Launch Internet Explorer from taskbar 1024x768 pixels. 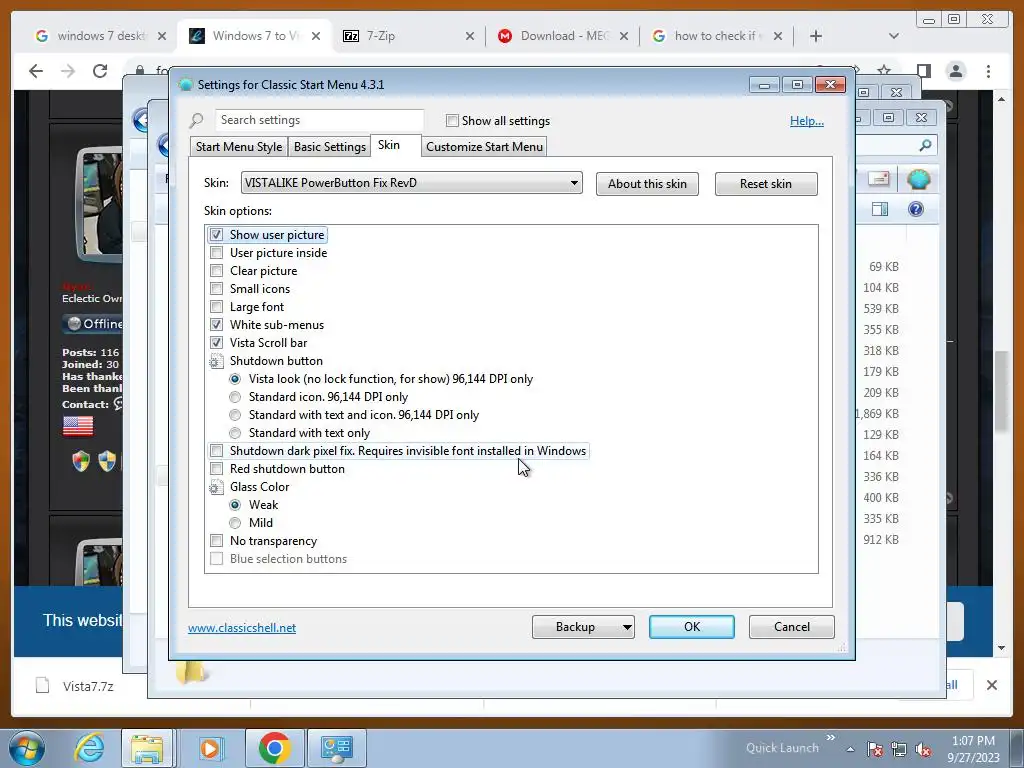tap(89, 748)
